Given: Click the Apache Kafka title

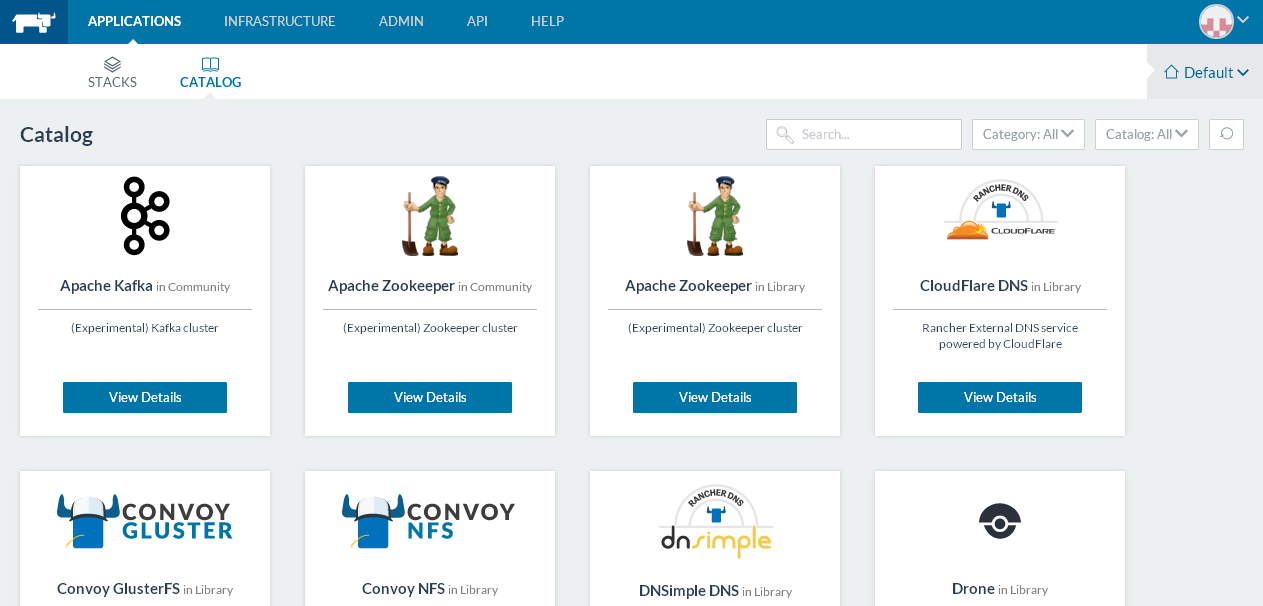Looking at the screenshot, I should coord(106,285).
